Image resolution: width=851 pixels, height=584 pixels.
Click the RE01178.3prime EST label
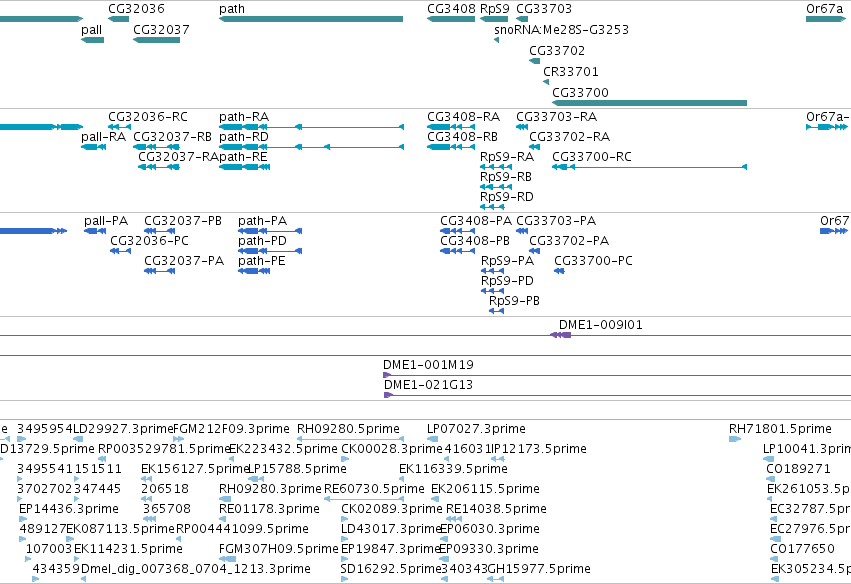[269, 510]
